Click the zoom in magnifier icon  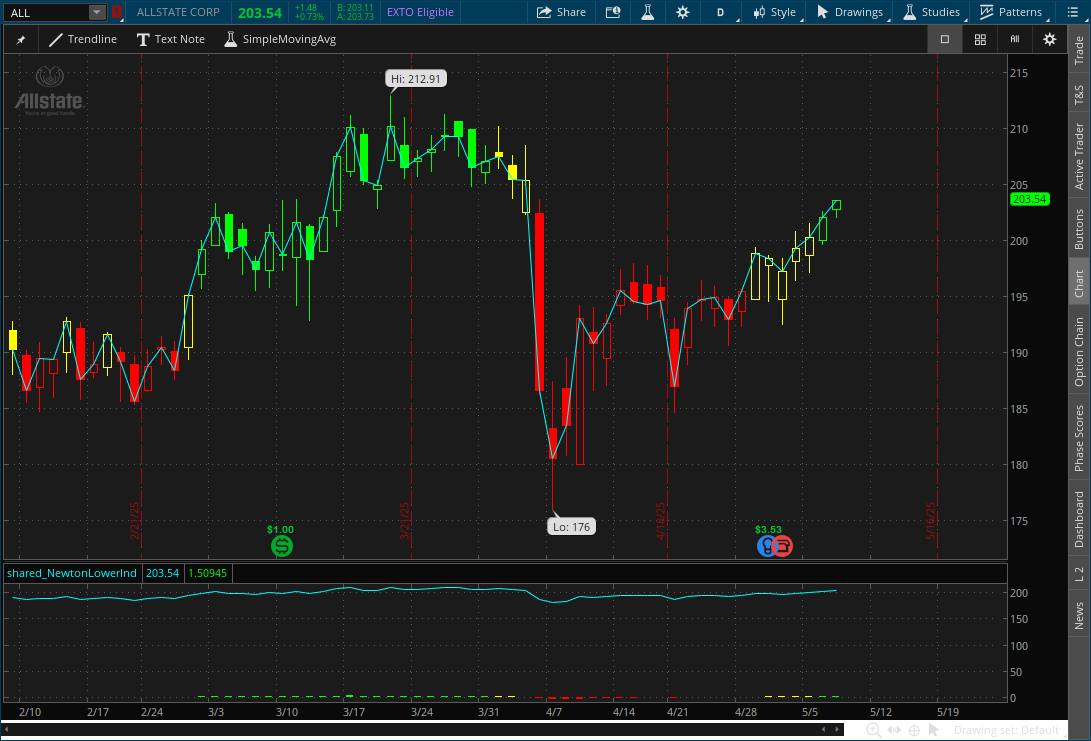click(x=873, y=730)
